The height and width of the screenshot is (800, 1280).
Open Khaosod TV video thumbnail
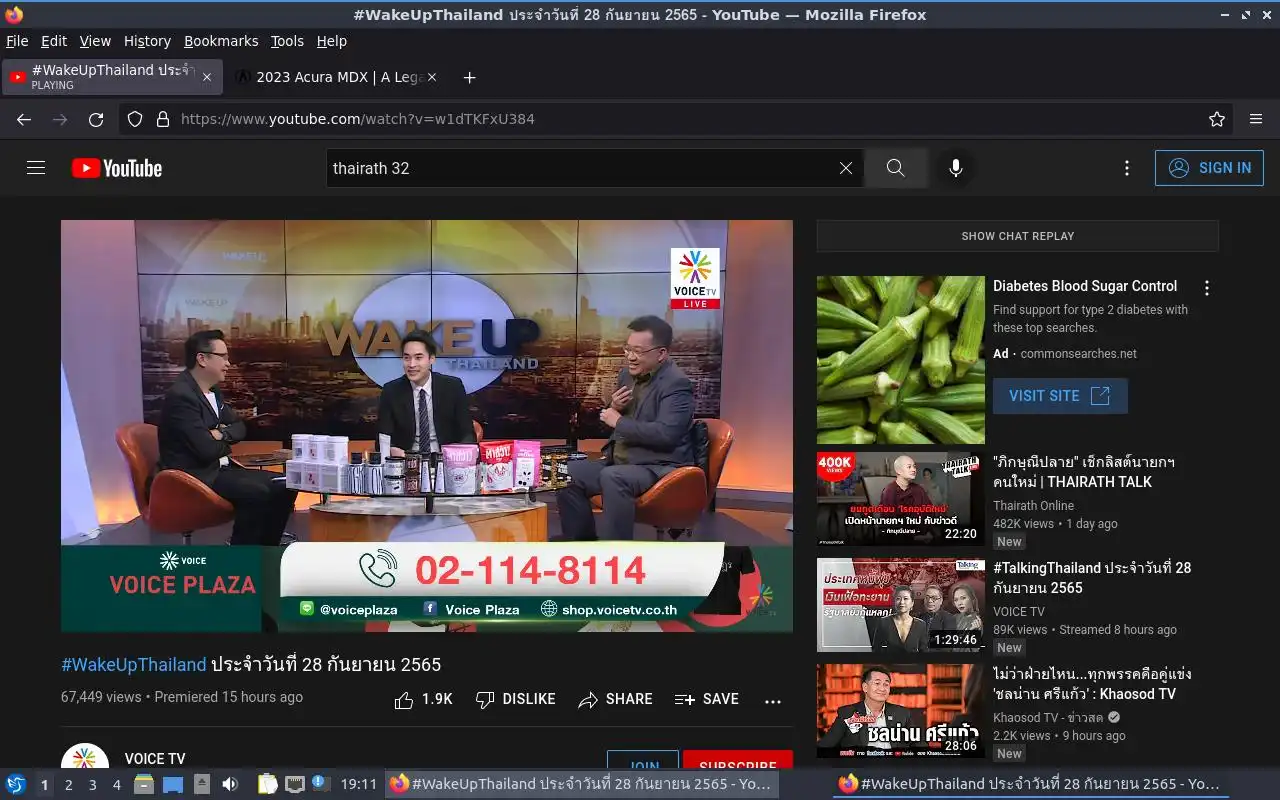(901, 711)
